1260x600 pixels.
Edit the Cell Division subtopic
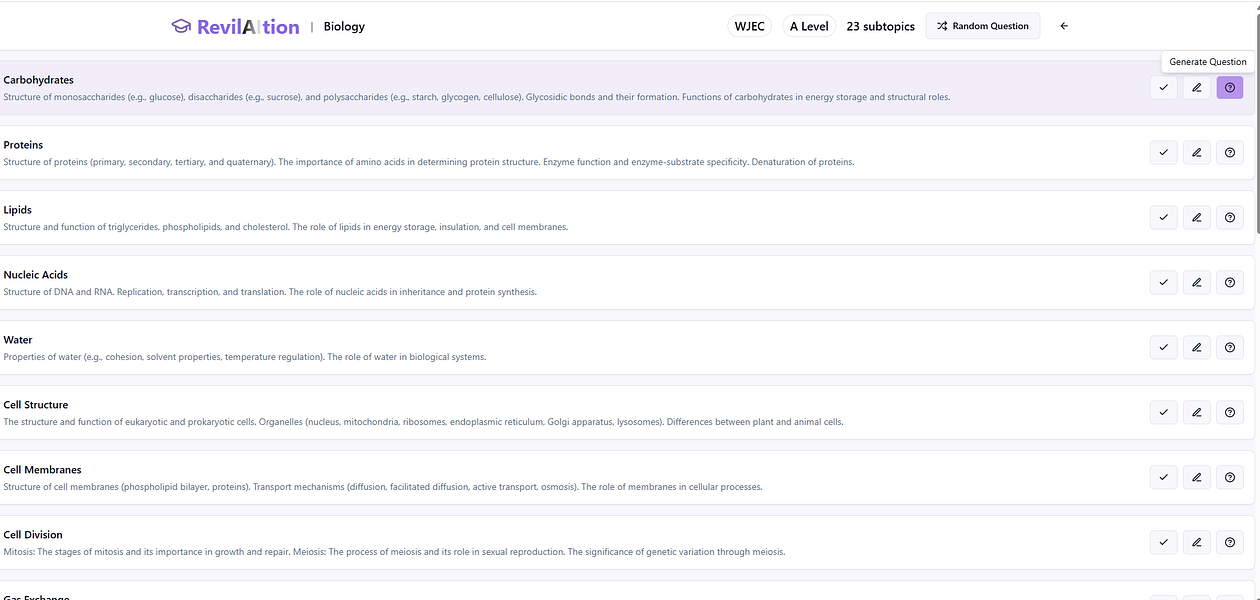(1197, 543)
